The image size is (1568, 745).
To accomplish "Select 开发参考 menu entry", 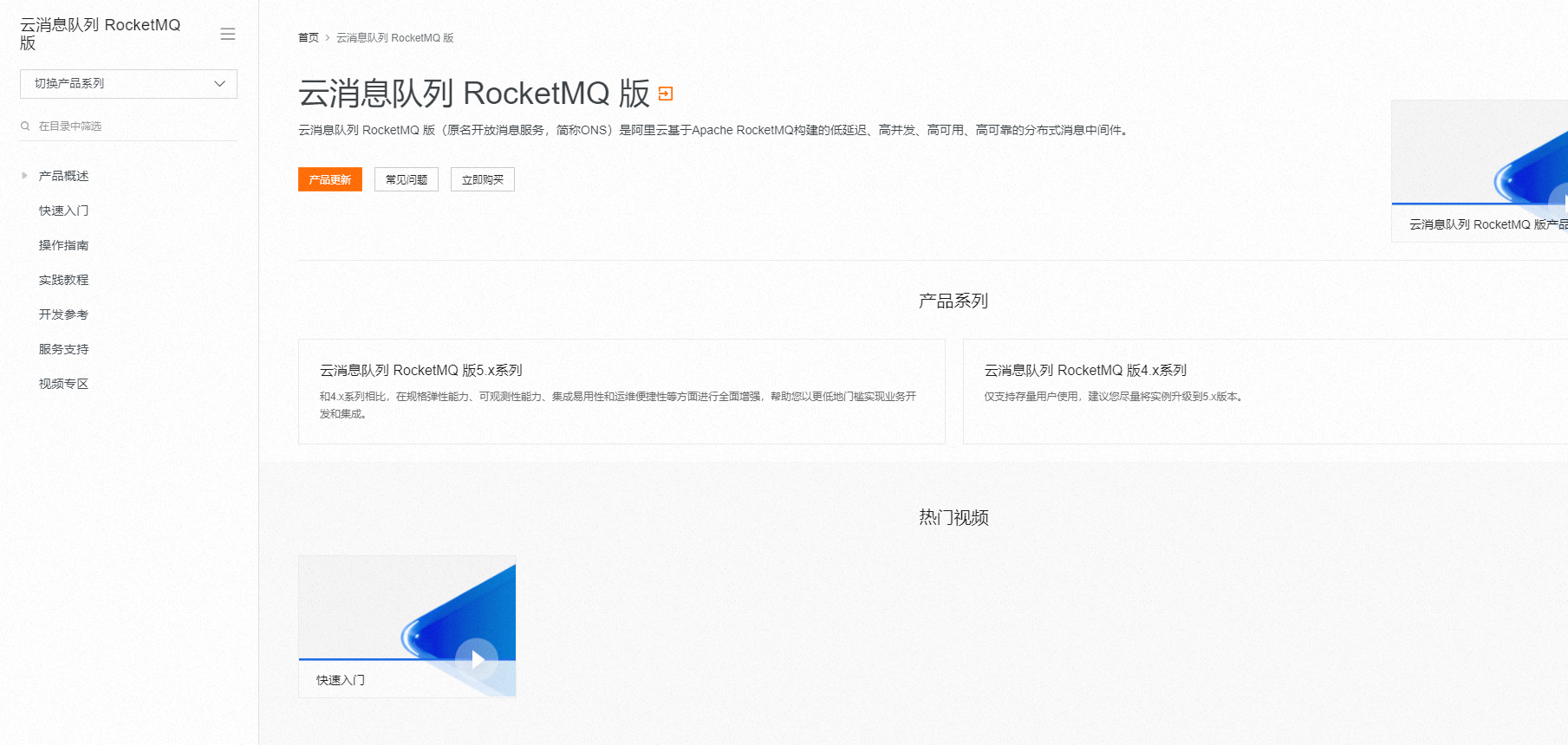I will click(64, 314).
